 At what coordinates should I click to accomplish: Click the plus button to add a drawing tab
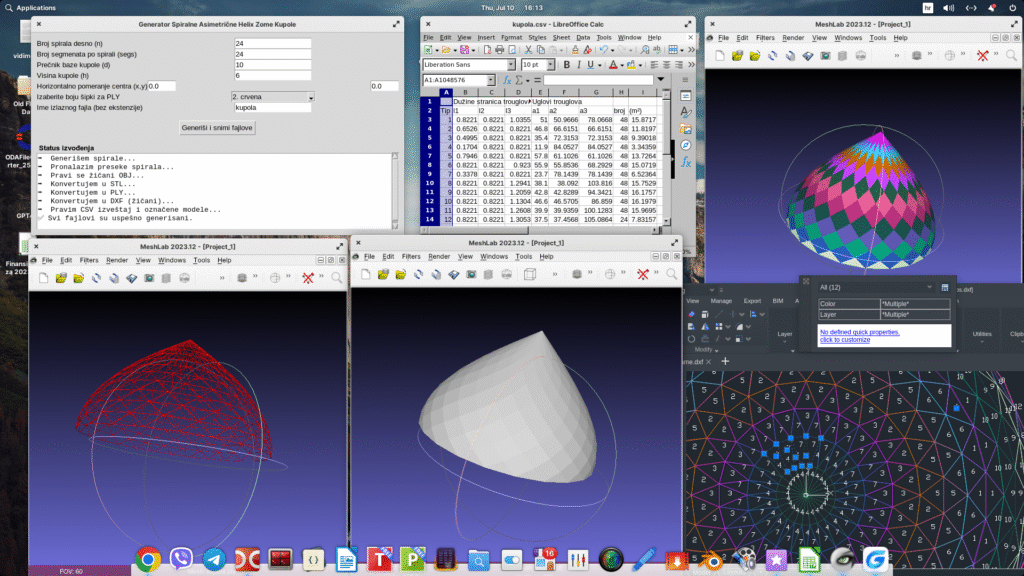pyautogui.click(x=725, y=361)
